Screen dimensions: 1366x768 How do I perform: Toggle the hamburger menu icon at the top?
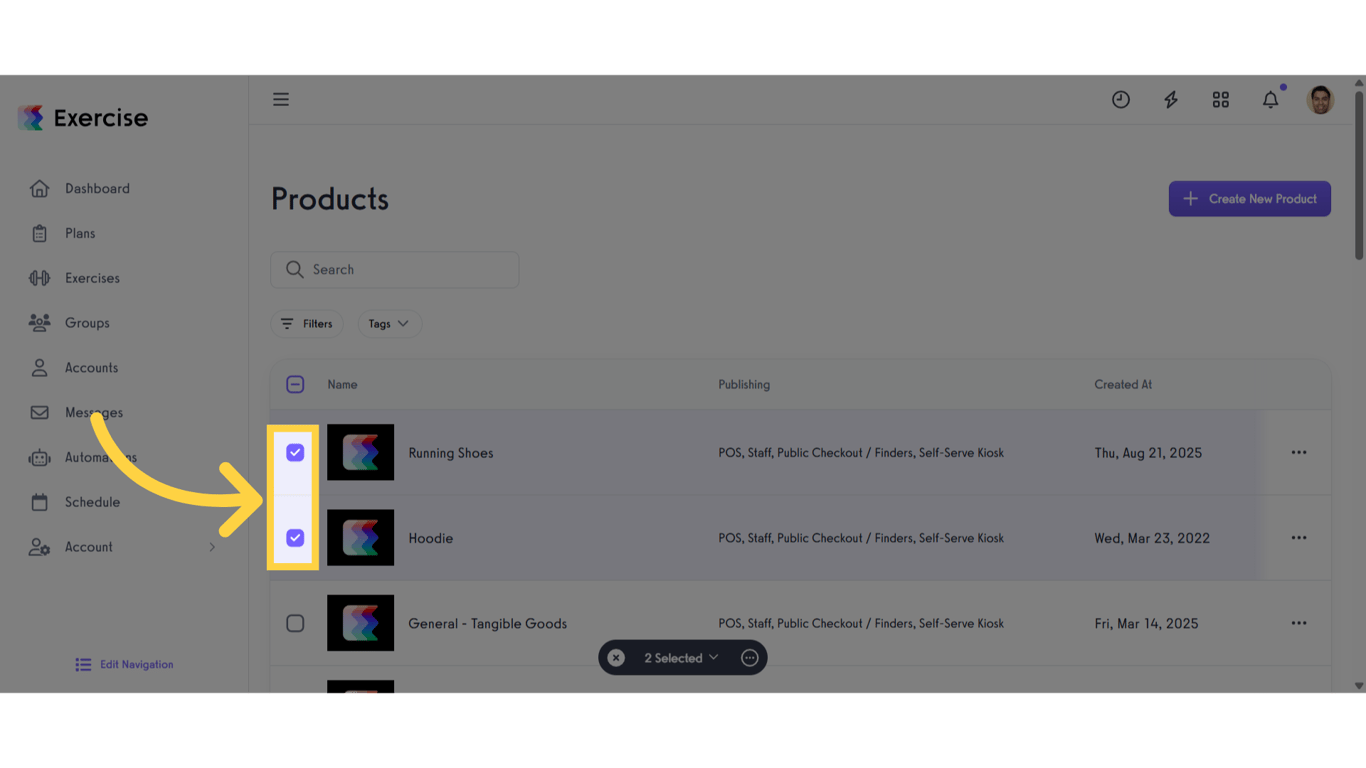[x=281, y=99]
